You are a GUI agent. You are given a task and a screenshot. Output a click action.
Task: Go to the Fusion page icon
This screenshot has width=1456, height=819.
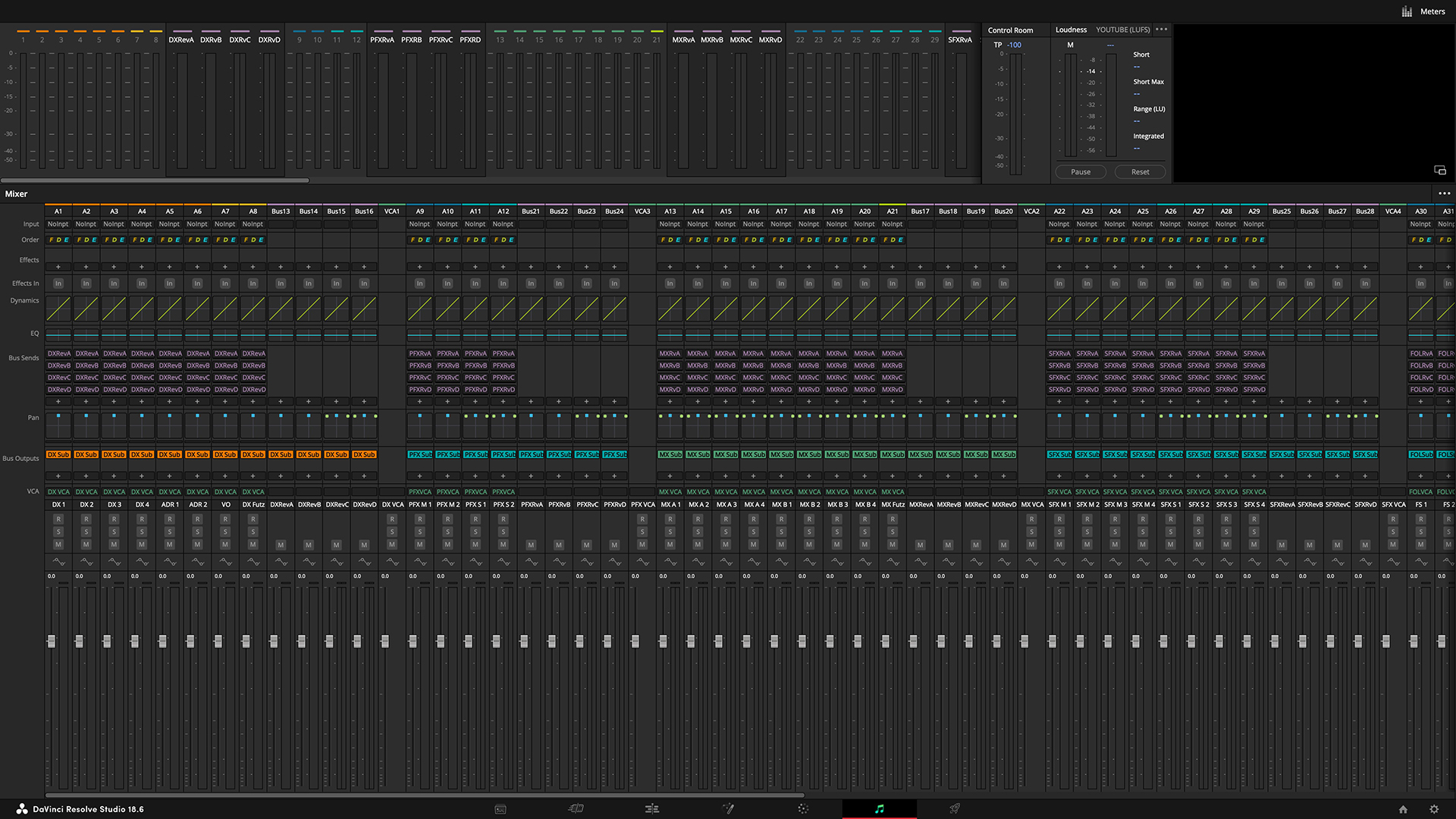click(728, 809)
